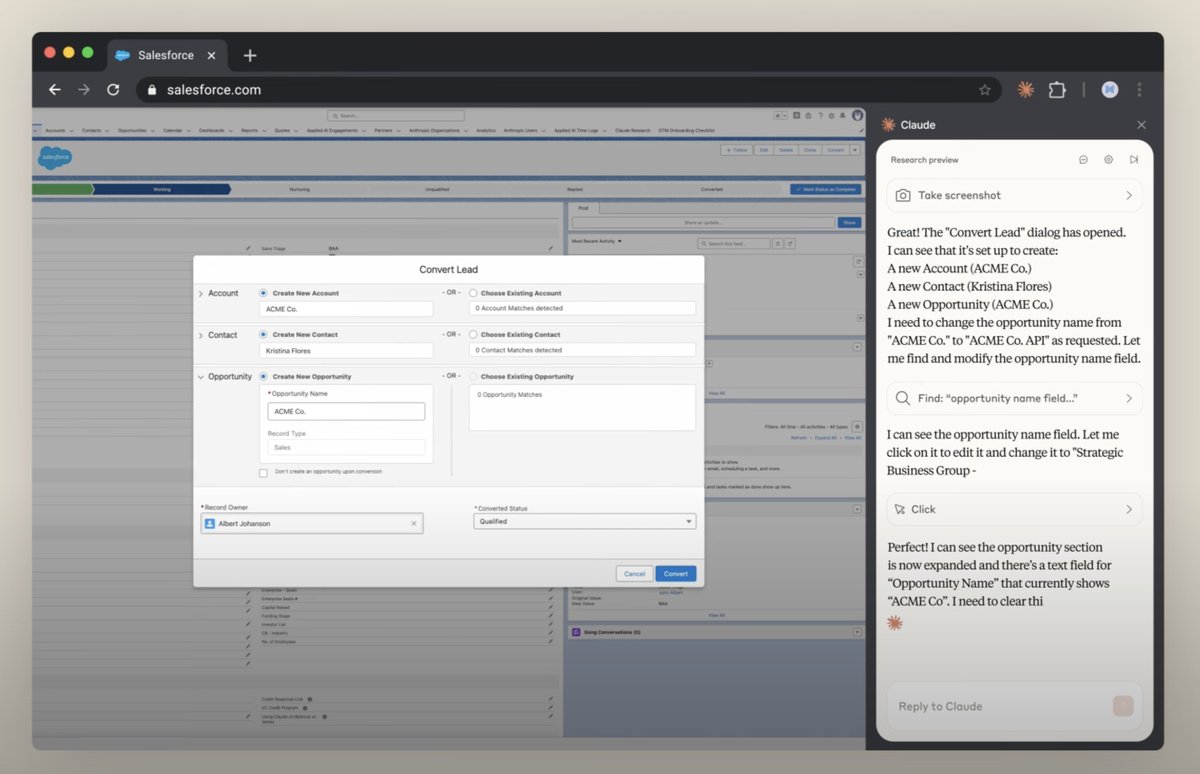The height and width of the screenshot is (774, 1200).
Task: Go back to the previous page
Action: (x=55, y=89)
